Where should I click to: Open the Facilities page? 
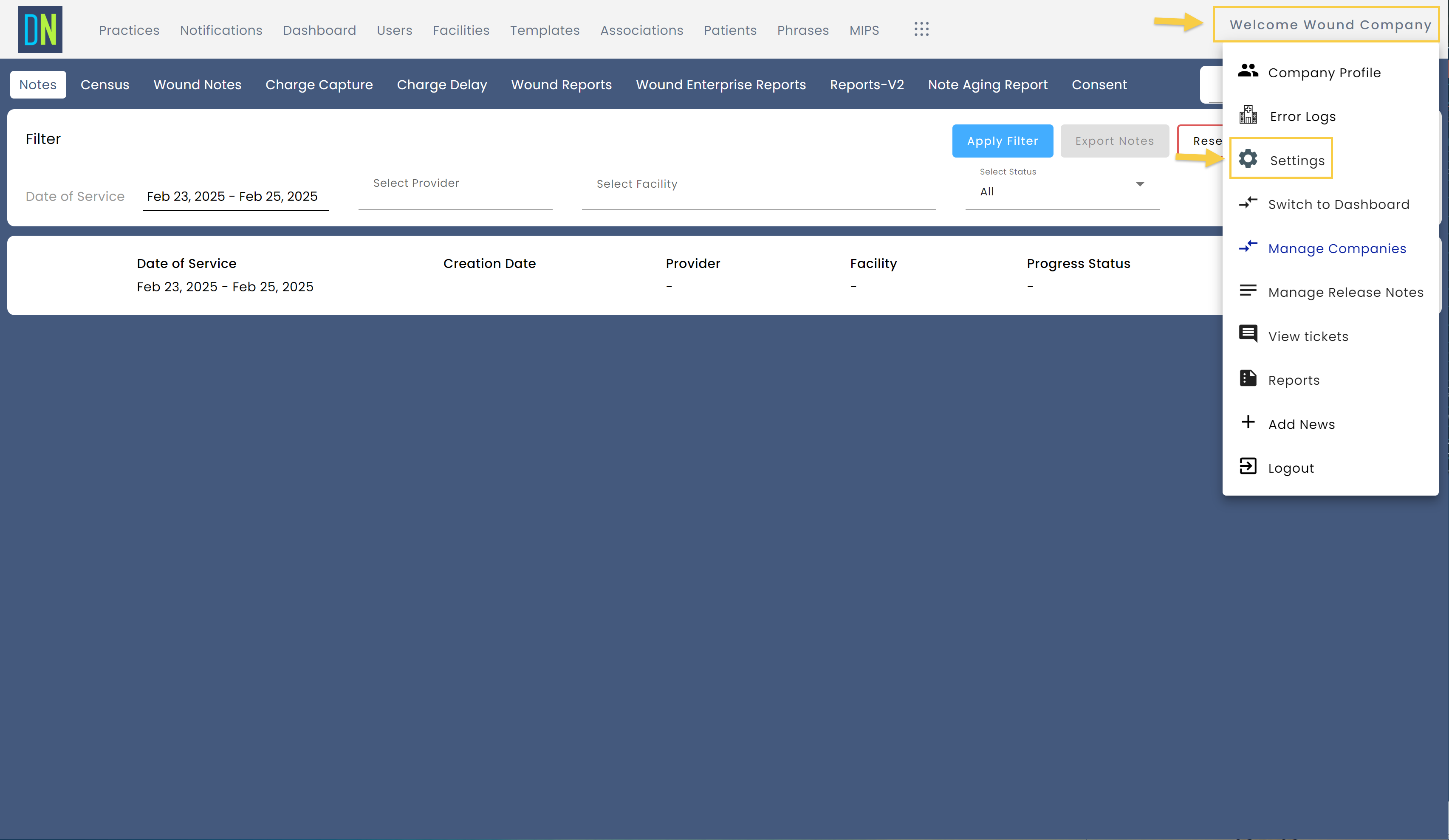tap(461, 31)
